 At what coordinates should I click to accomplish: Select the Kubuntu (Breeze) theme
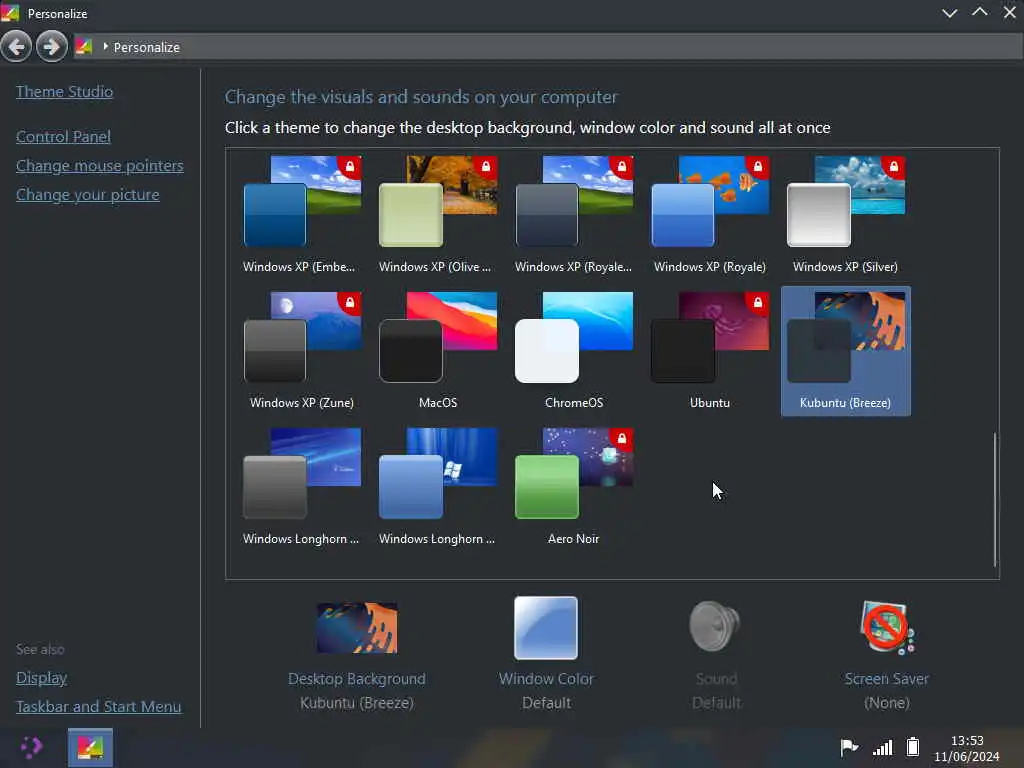coord(846,351)
